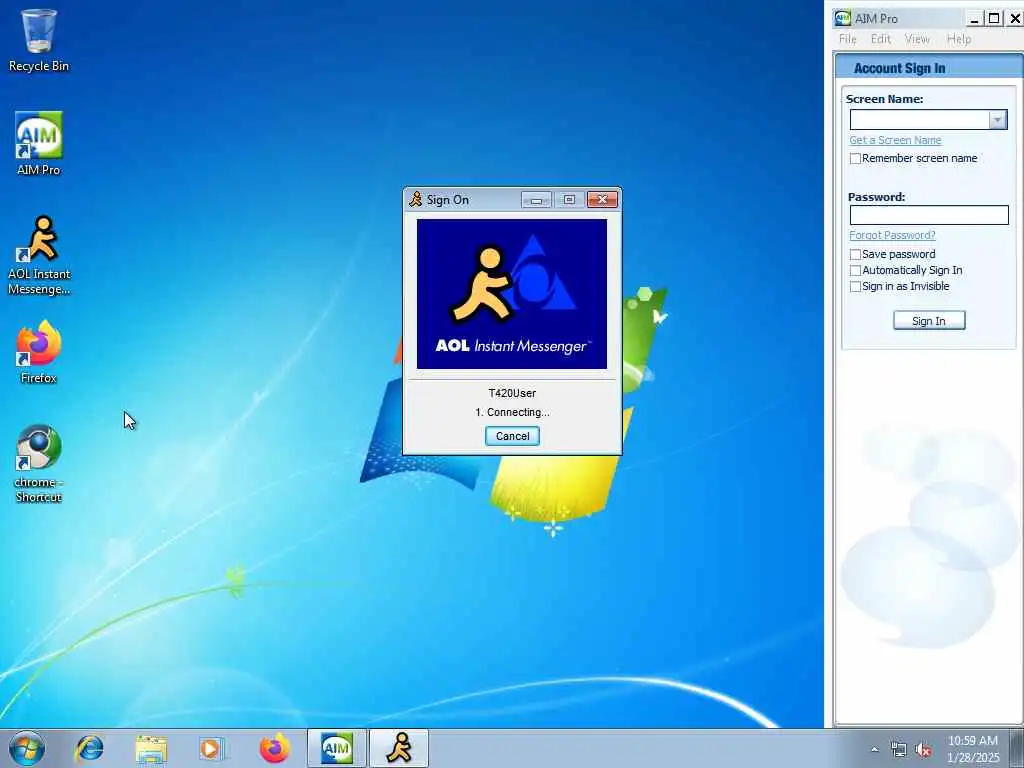The width and height of the screenshot is (1024, 768).
Task: Open the AIM Pro View menu
Action: pos(918,39)
